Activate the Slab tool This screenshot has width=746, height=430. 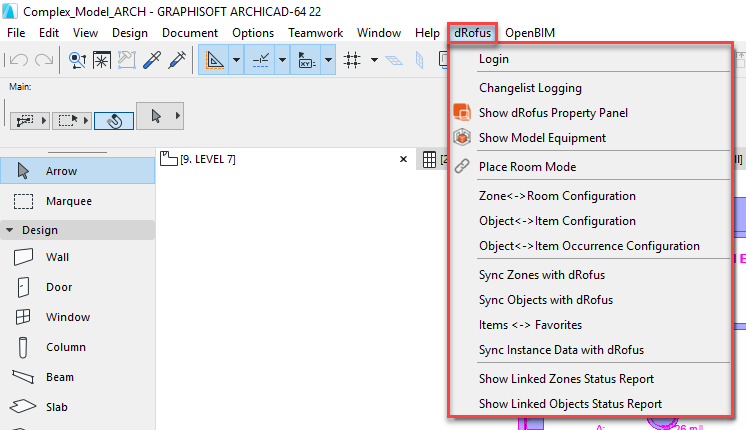[x=58, y=408]
